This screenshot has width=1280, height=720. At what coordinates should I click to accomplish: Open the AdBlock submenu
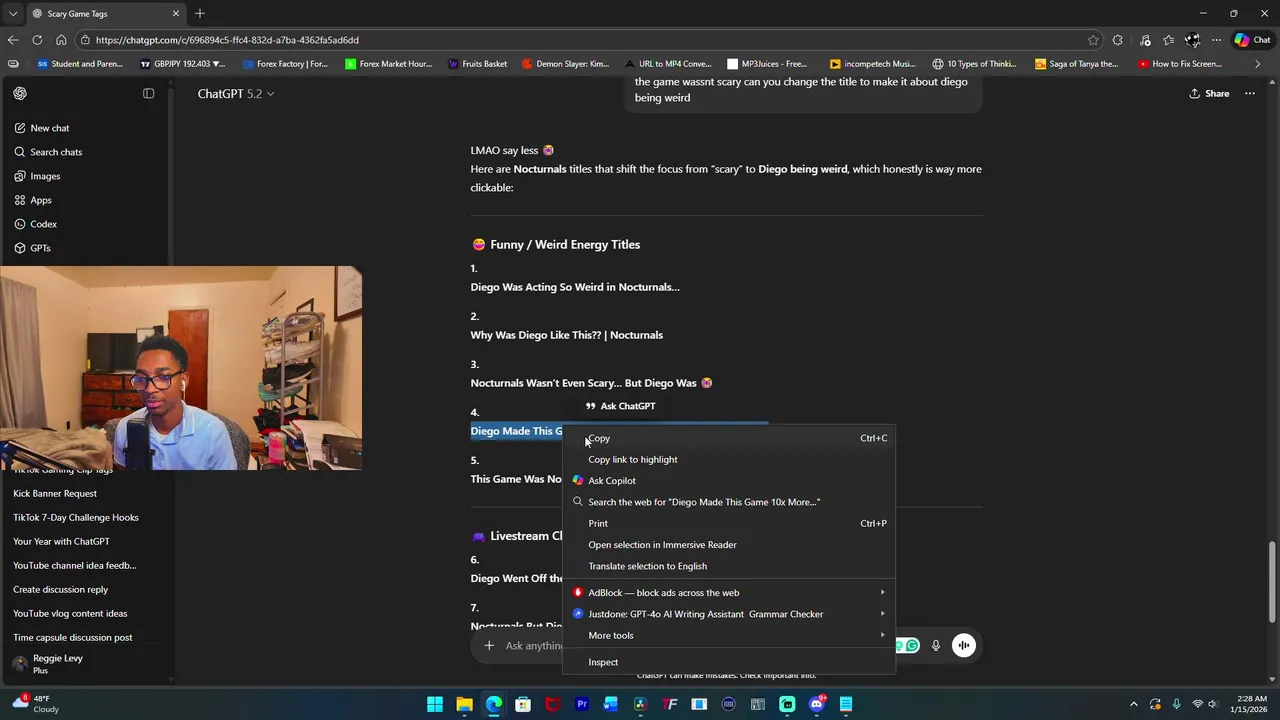coord(729,593)
